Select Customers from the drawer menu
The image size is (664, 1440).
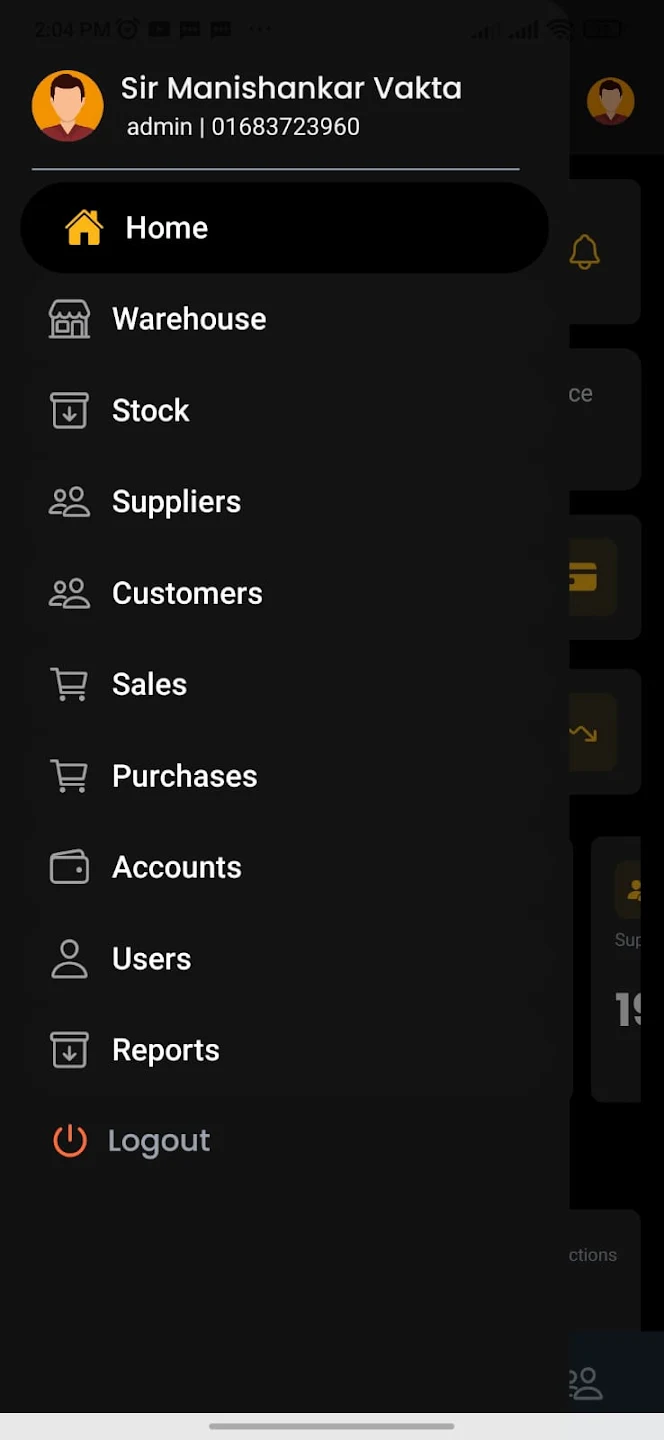[x=187, y=593]
